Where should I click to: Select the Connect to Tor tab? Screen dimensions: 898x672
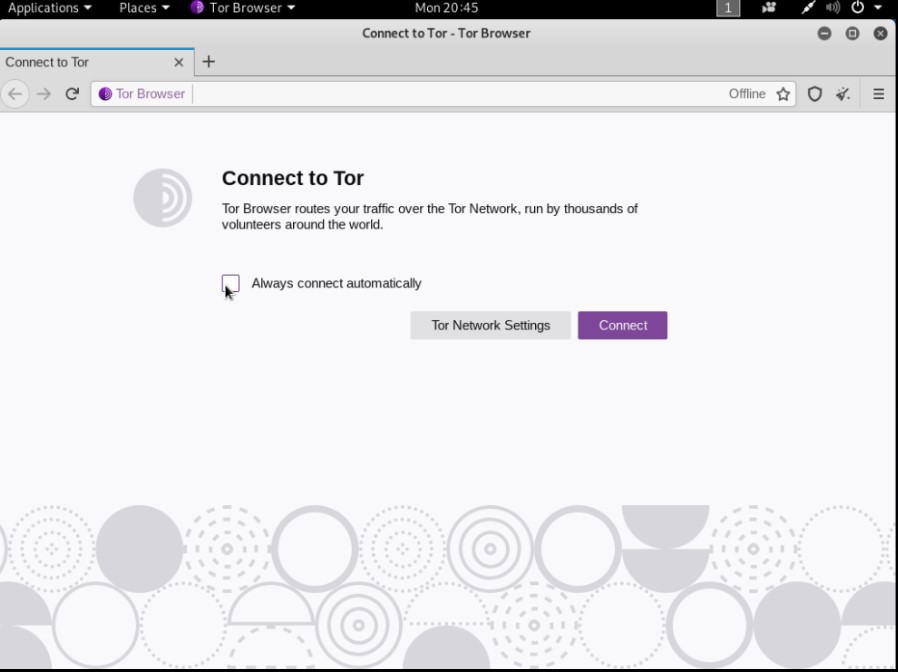pyautogui.click(x=96, y=62)
